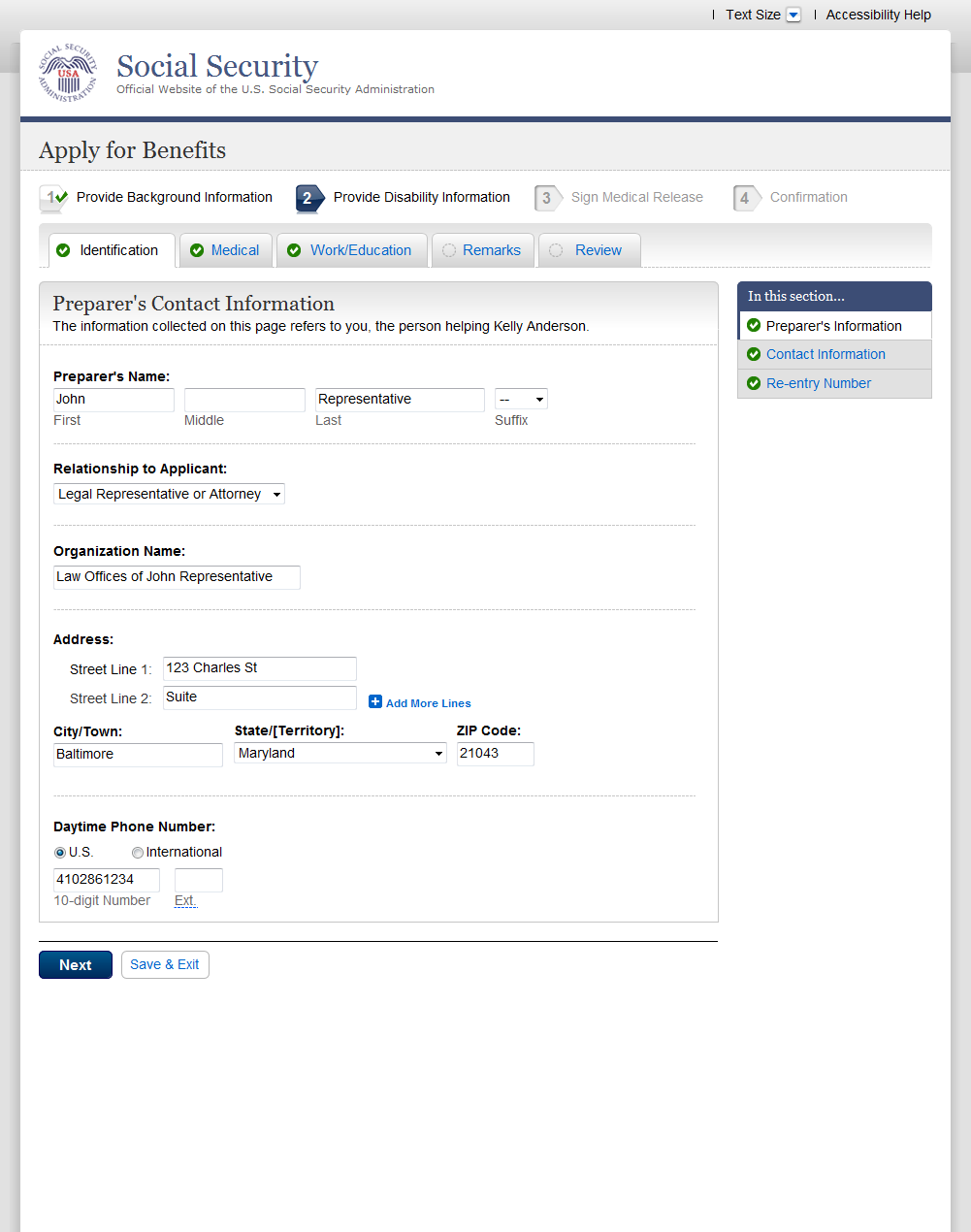Click the Save & Exit button
The width and height of the screenshot is (971, 1232).
point(165,964)
